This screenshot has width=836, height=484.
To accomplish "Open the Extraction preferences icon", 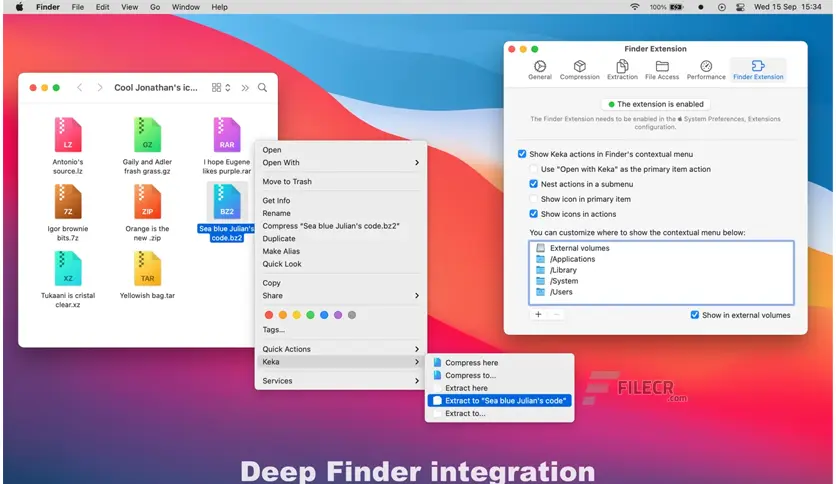I will (621, 67).
